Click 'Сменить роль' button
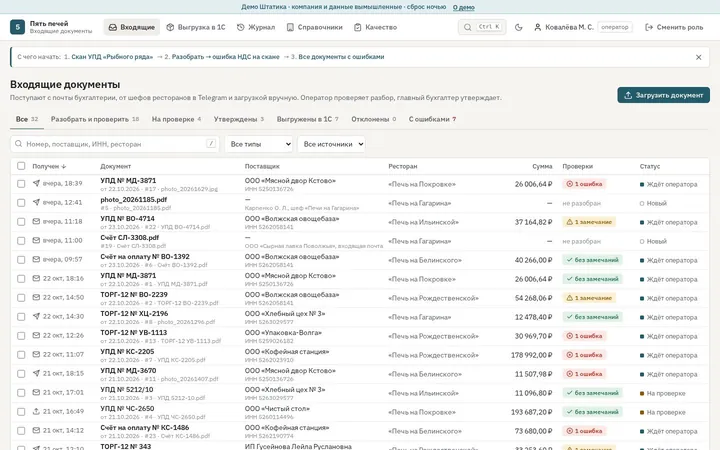Viewport: 720px width, 450px height. pos(674,27)
